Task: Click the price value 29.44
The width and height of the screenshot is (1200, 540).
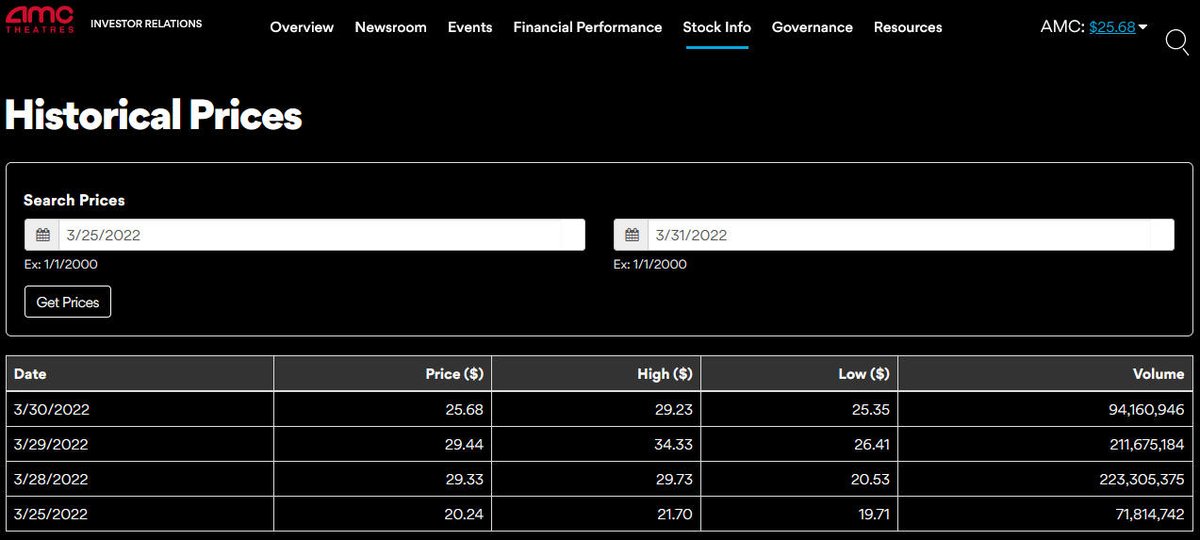Action: (x=464, y=444)
